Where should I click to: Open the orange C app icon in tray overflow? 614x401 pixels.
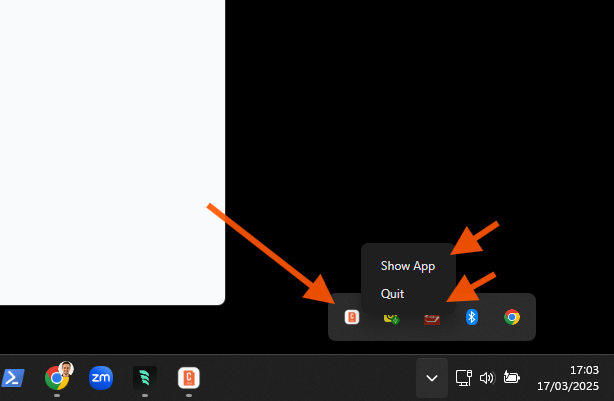352,317
